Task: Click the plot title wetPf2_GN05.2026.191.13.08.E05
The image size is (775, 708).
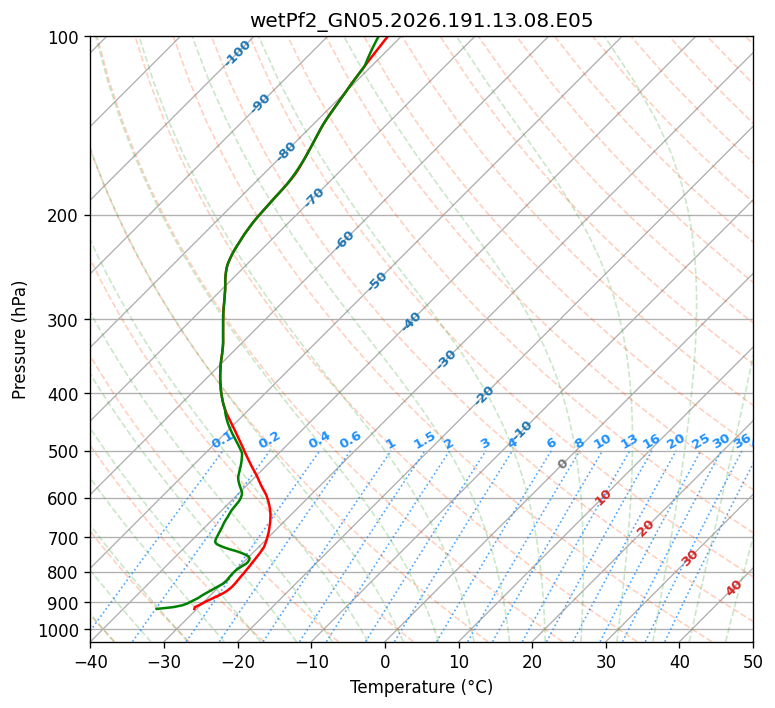Action: 421,21
